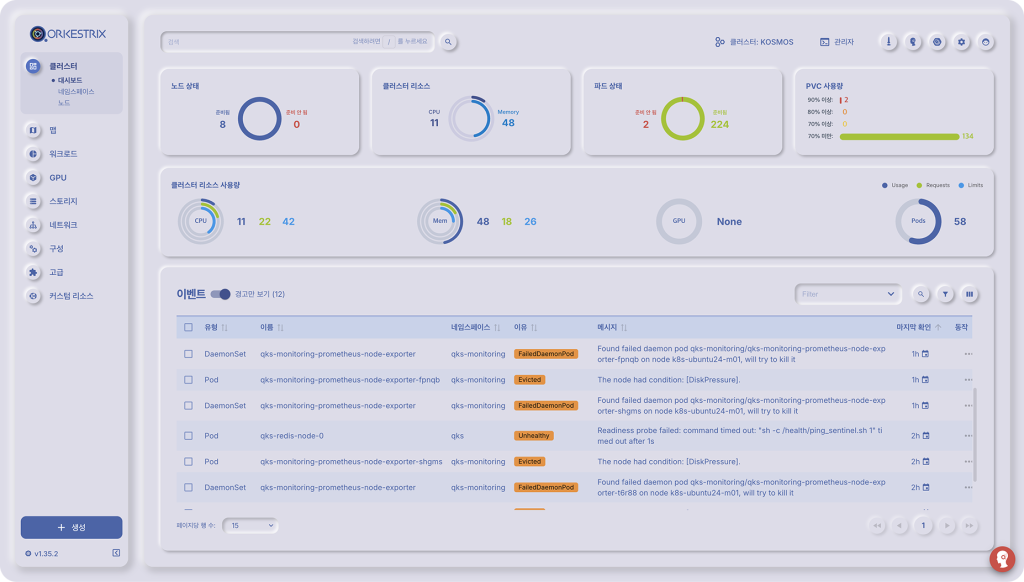Click the 관리자 terminal link
1024x582 pixels.
point(837,42)
